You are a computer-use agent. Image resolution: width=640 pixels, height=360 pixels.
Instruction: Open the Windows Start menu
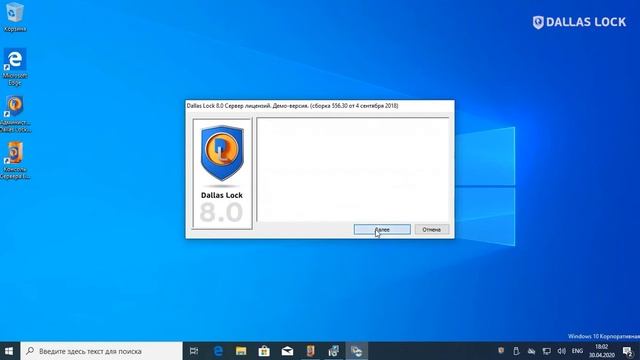tap(9, 351)
